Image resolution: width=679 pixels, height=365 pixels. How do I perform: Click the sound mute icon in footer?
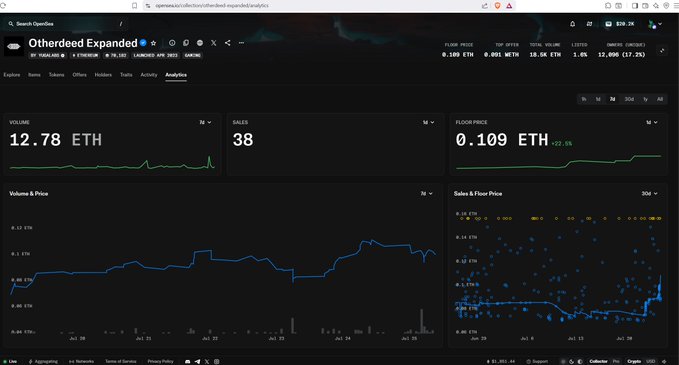[664, 361]
